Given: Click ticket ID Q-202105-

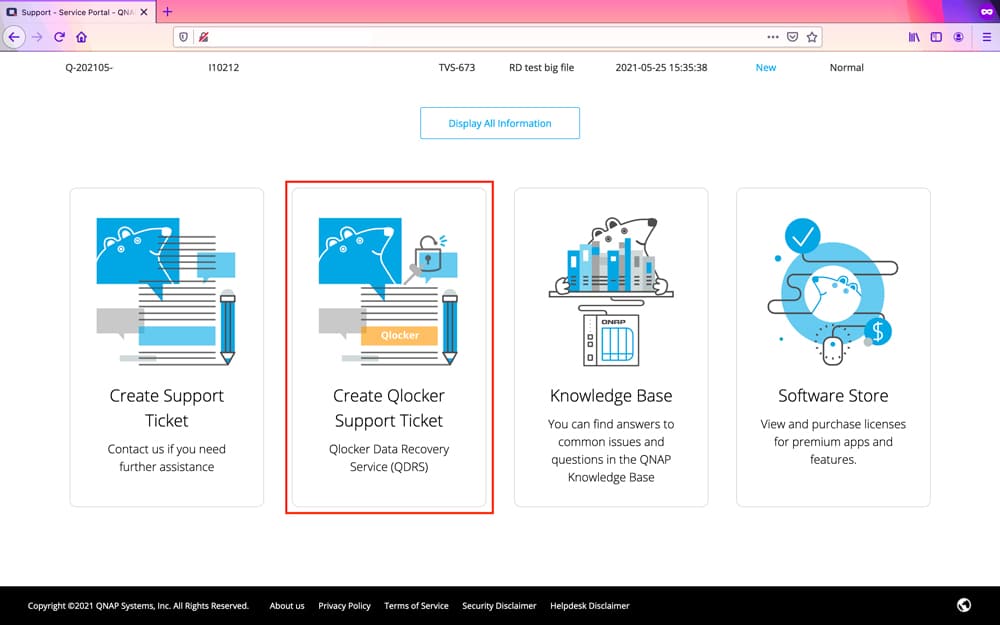Looking at the screenshot, I should [89, 68].
